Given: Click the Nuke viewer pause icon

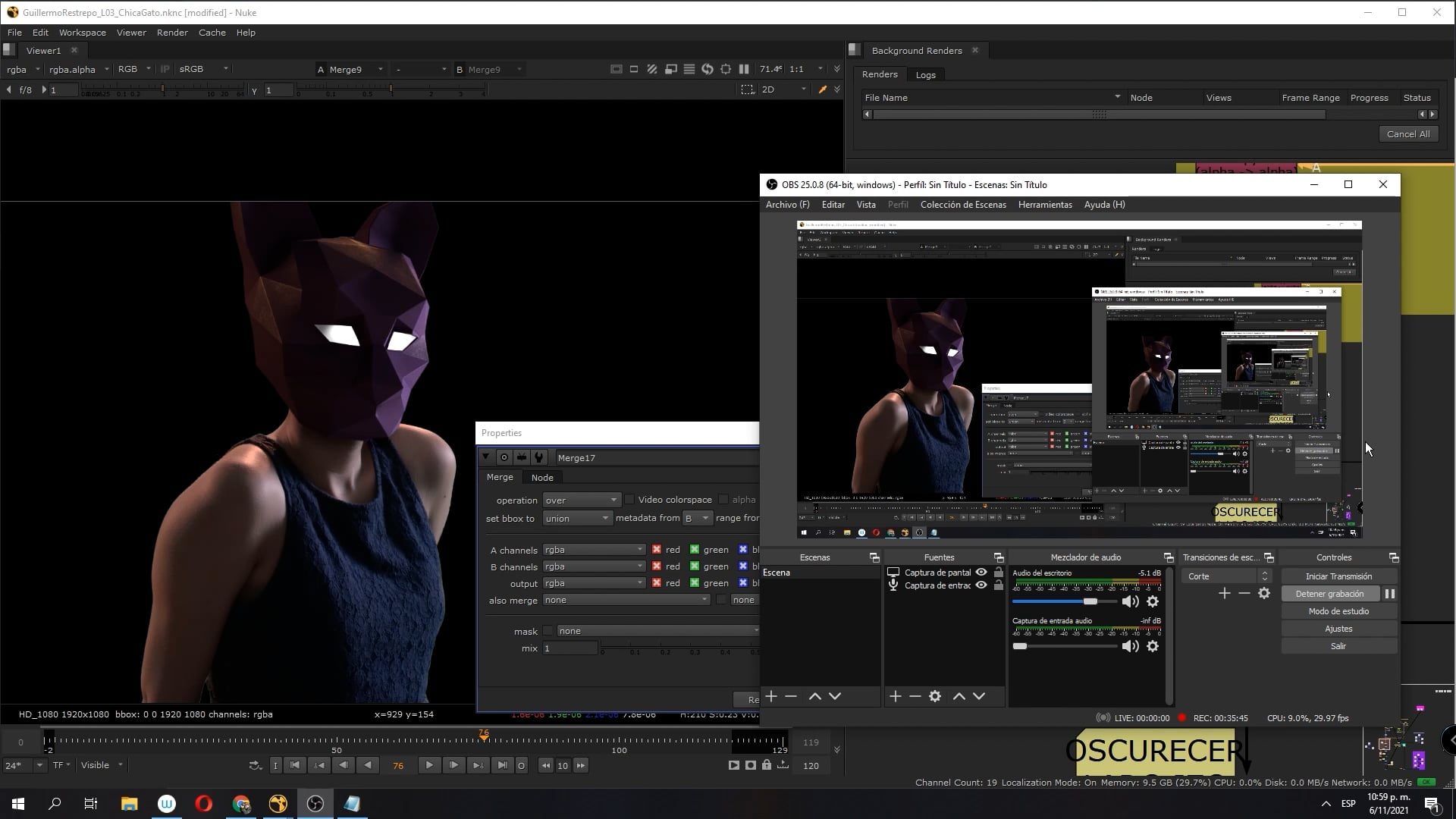Looking at the screenshot, I should [x=744, y=69].
